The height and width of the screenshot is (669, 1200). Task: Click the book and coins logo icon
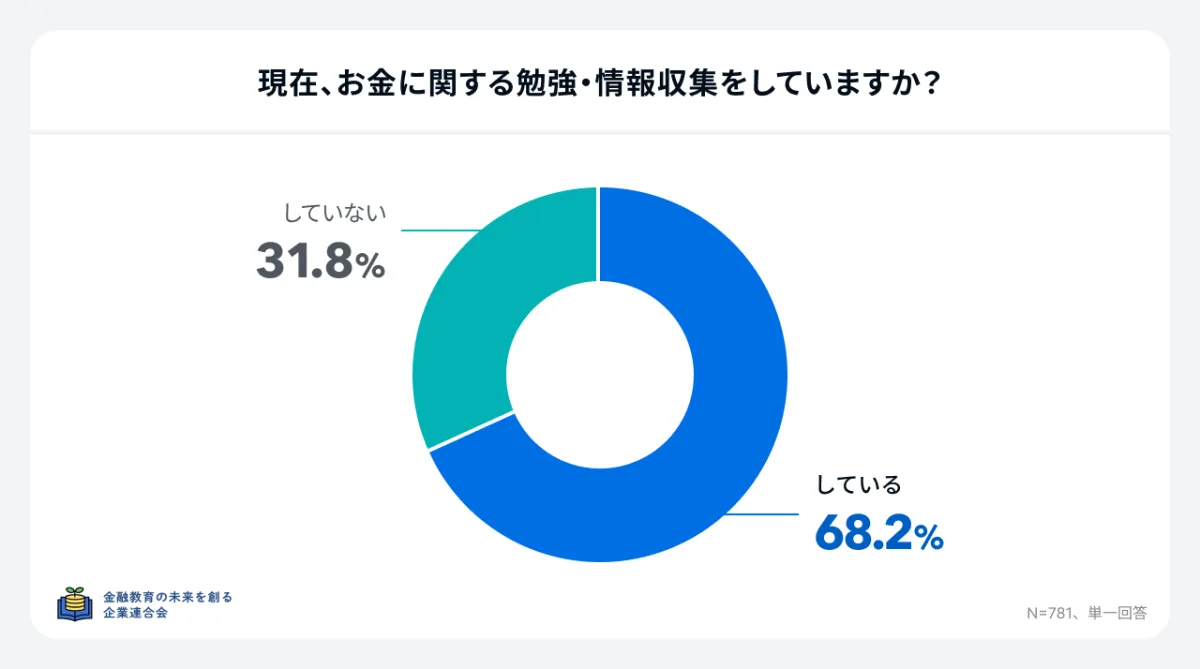73,605
